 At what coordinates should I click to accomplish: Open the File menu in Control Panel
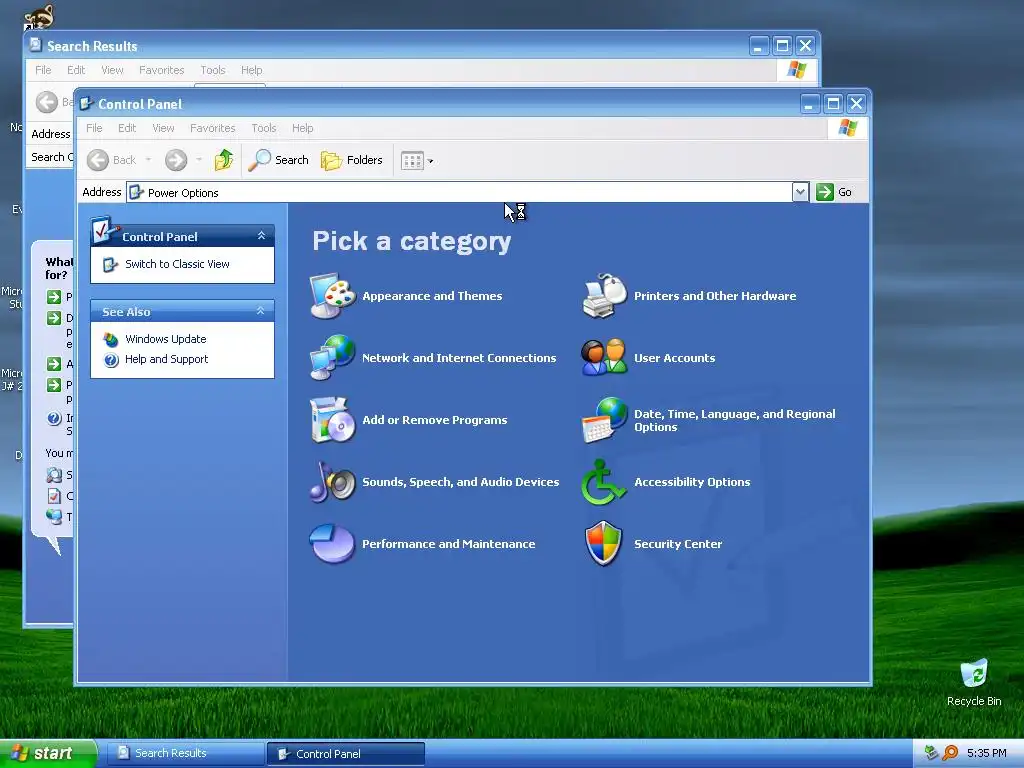pyautogui.click(x=94, y=128)
